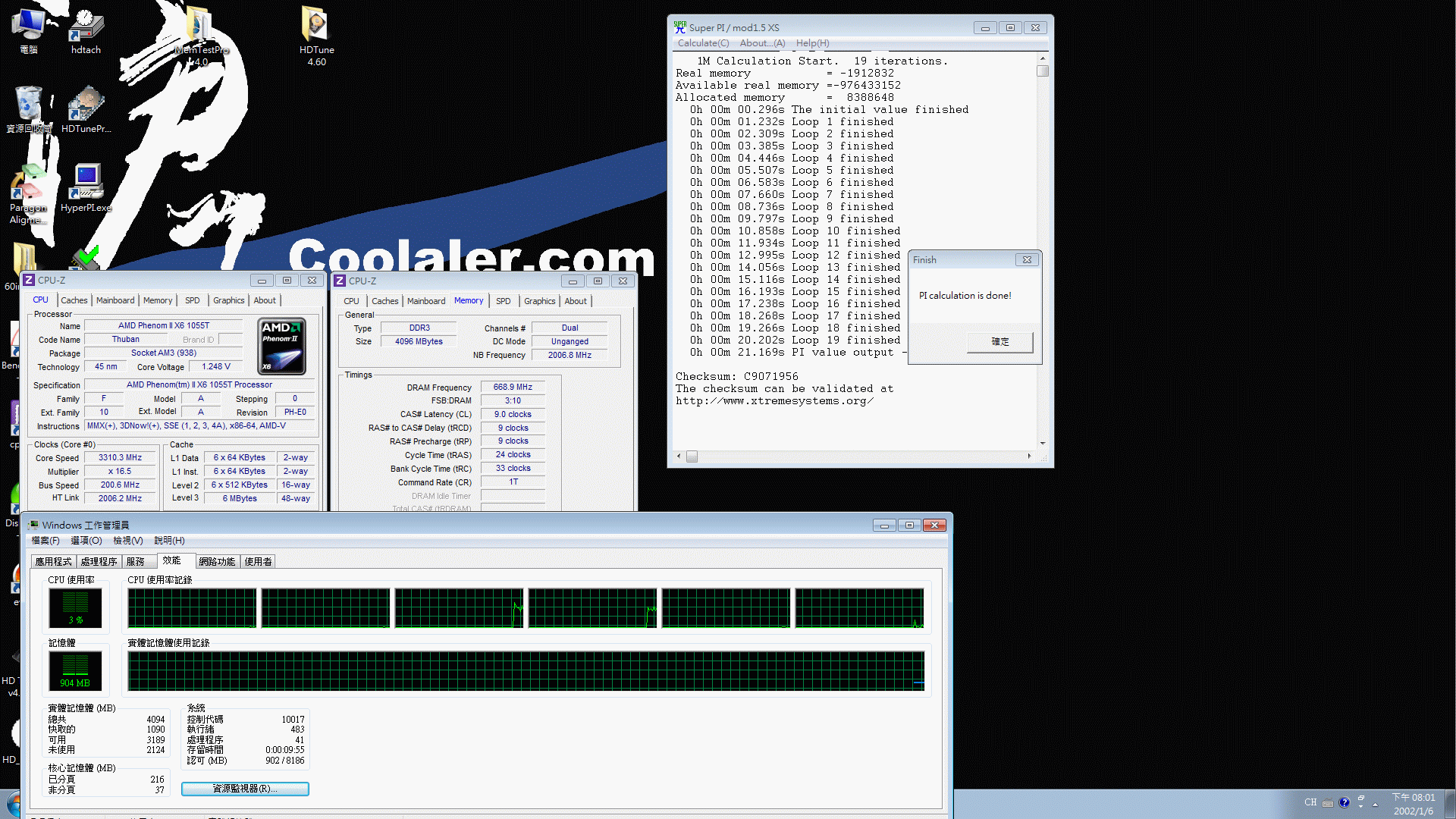Click Super PI vertical scrollbar up arrow
This screenshot has height=819, width=1456.
pos(1043,58)
